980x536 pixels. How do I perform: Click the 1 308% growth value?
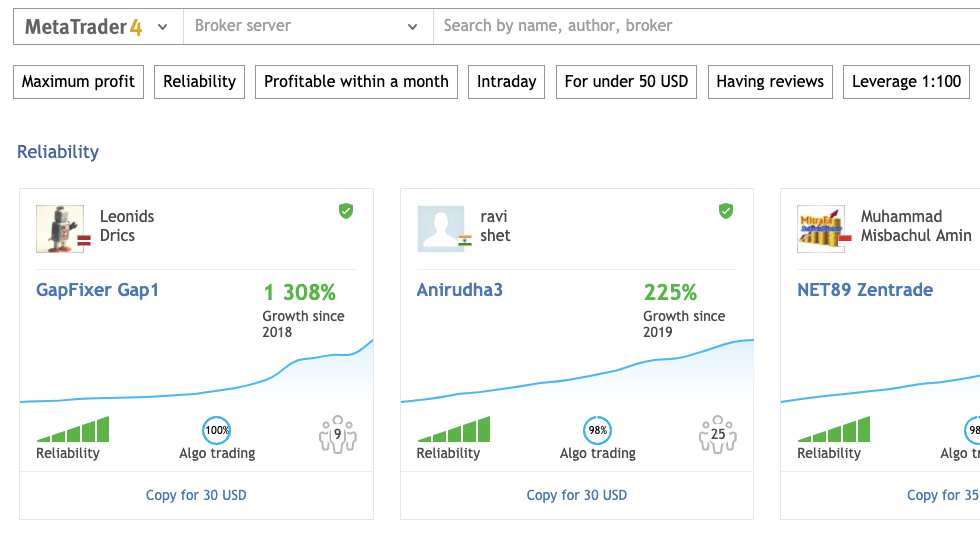(299, 292)
